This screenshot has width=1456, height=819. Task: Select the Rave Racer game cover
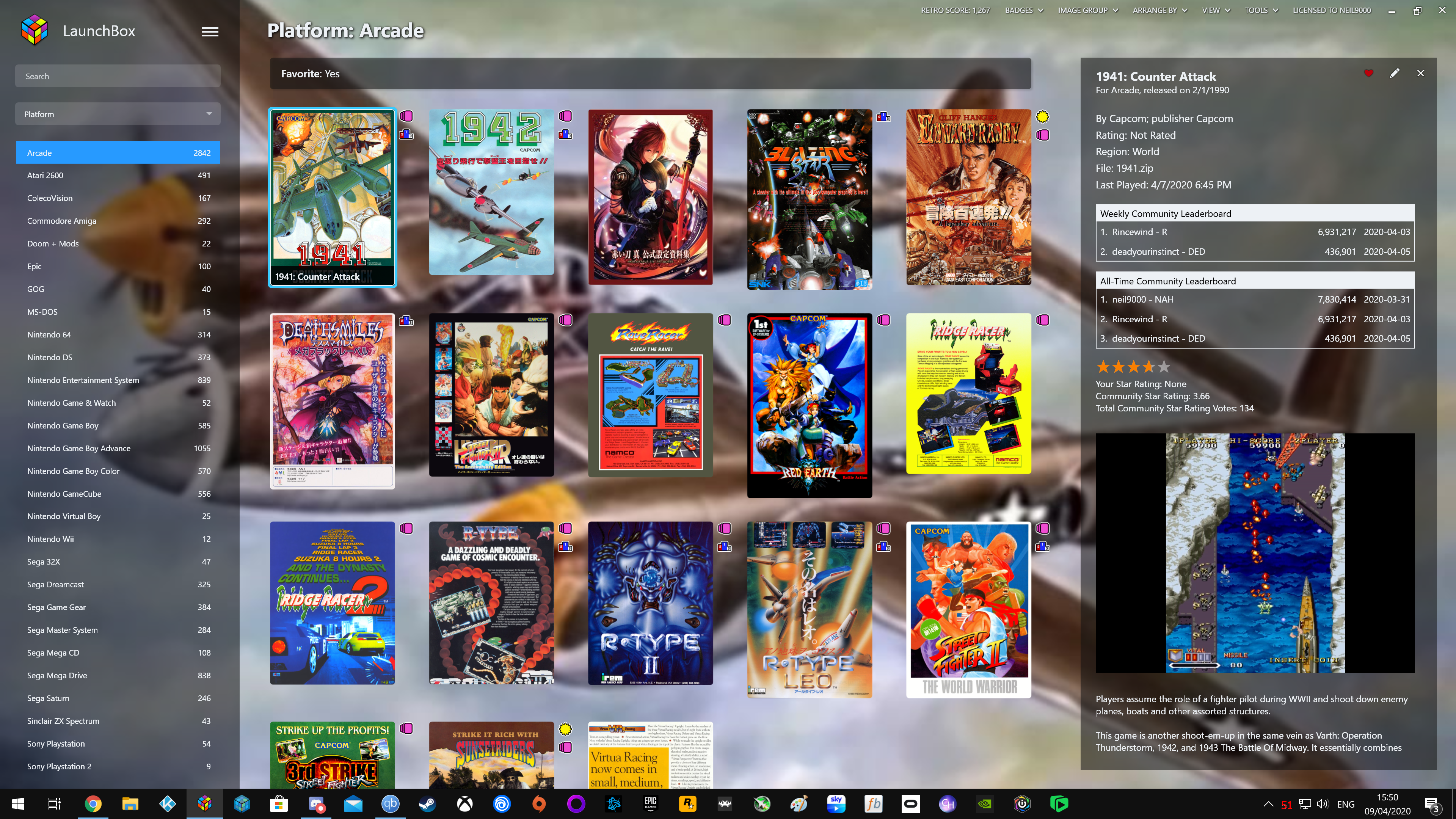coord(651,395)
